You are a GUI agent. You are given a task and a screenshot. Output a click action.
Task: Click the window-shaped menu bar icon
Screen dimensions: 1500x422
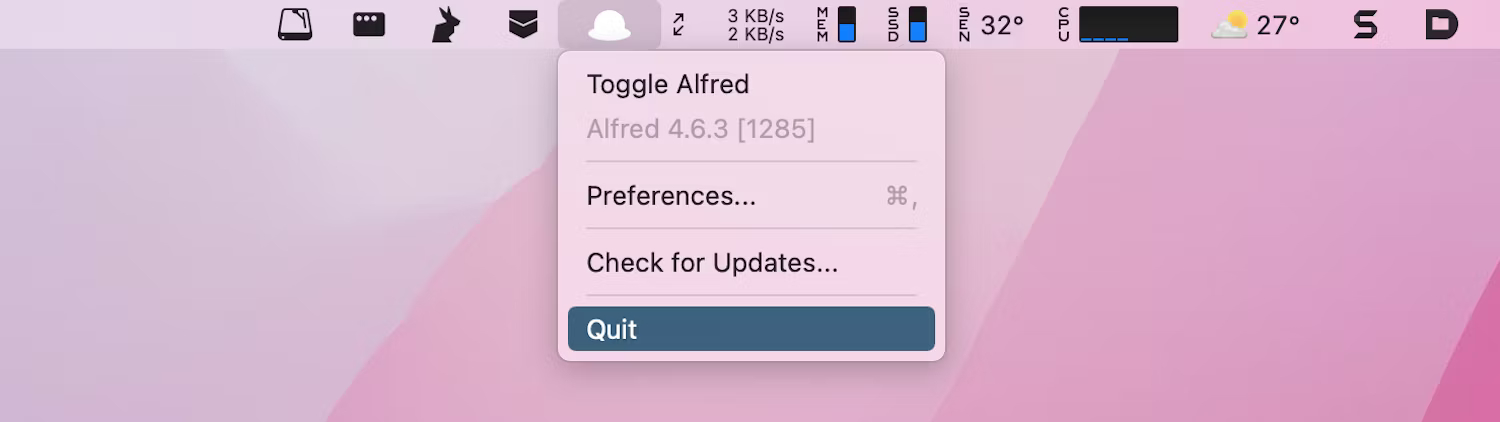click(x=369, y=24)
